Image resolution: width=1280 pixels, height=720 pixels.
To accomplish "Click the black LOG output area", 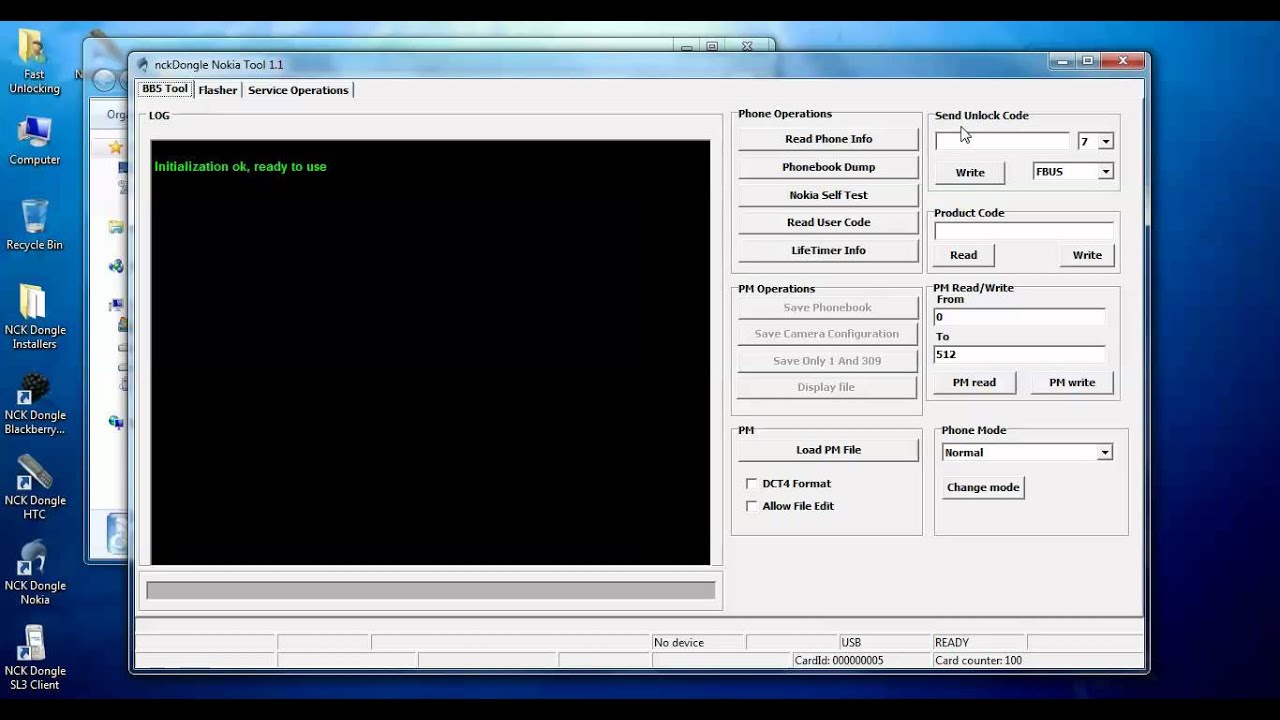I will (x=431, y=352).
